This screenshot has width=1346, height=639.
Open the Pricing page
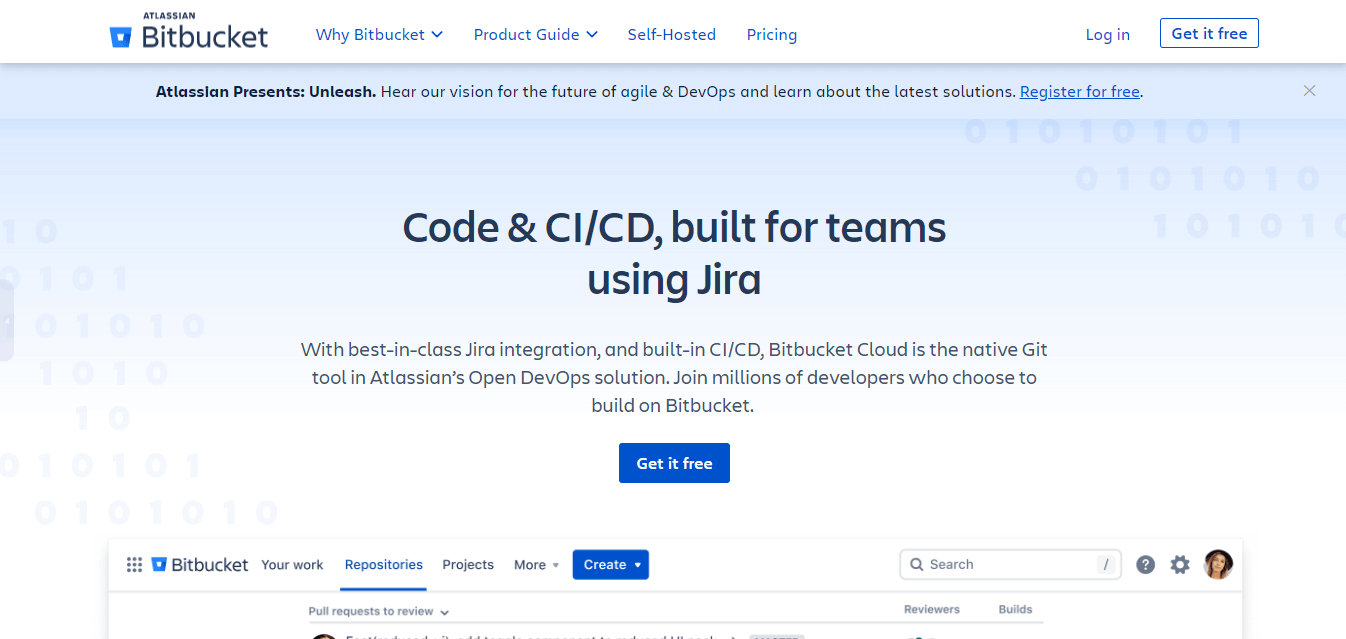click(x=772, y=34)
